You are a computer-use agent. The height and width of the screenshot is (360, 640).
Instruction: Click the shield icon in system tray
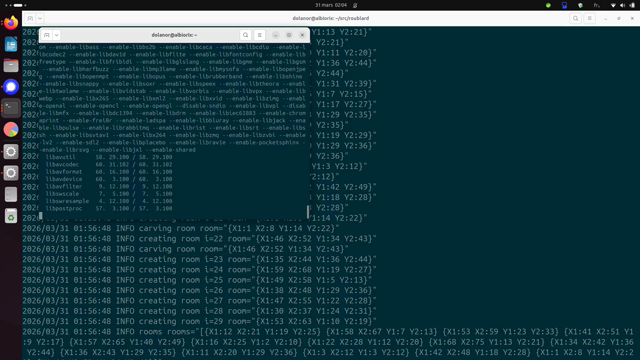[x=580, y=5]
